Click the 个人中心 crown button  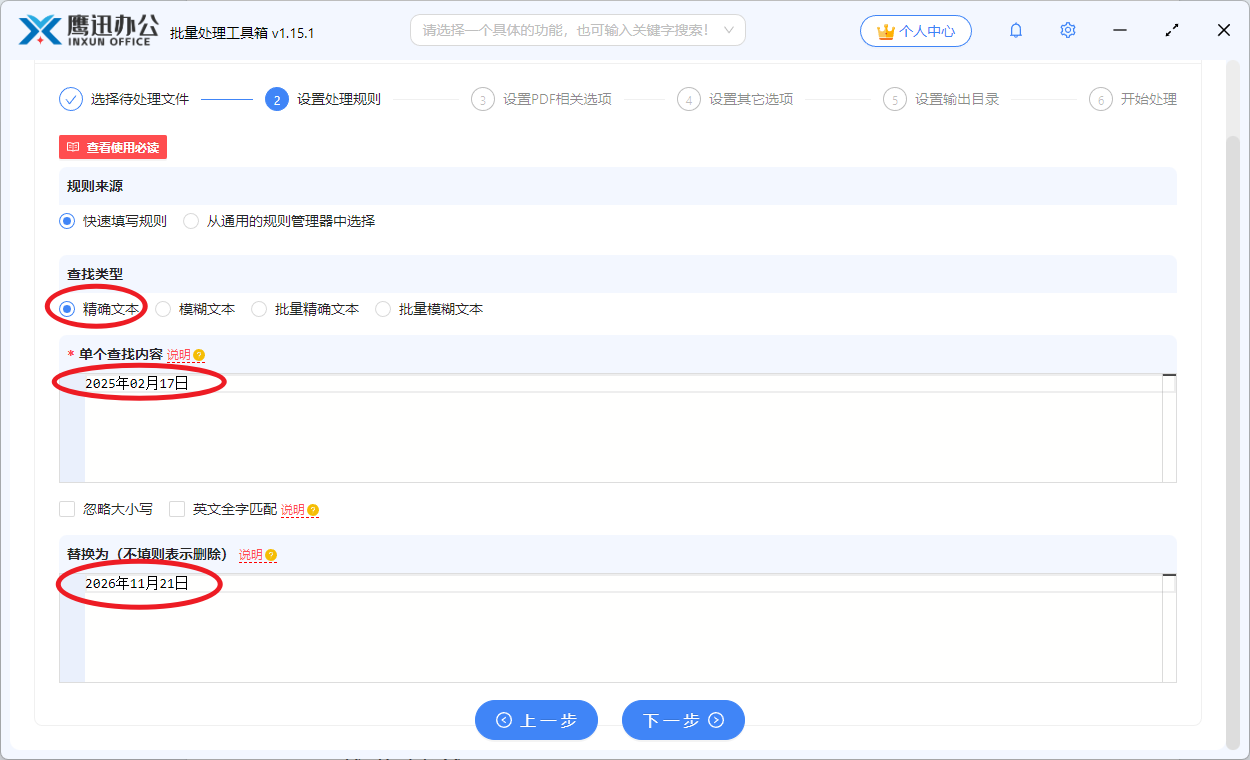click(x=915, y=31)
